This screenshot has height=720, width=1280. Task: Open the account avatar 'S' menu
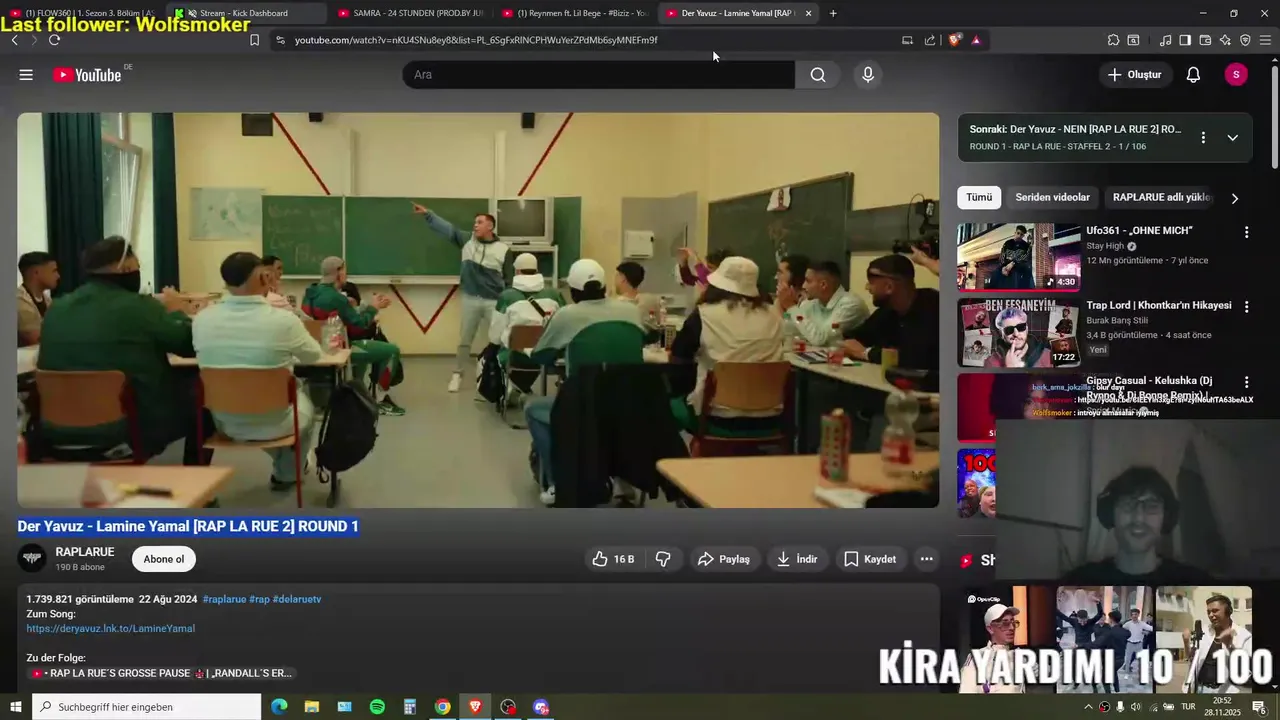[x=1236, y=75]
